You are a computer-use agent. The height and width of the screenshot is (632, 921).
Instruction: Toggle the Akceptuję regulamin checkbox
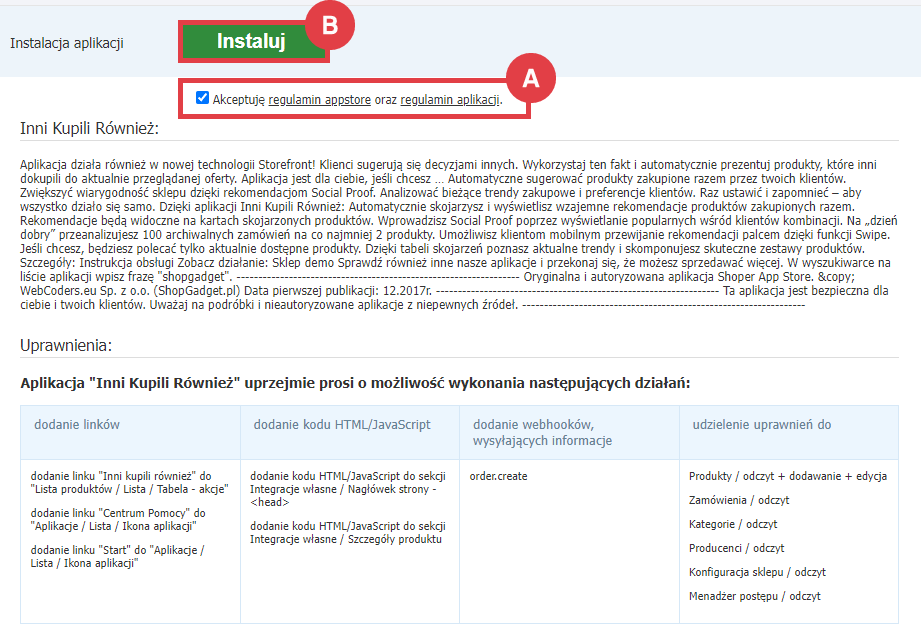click(203, 98)
